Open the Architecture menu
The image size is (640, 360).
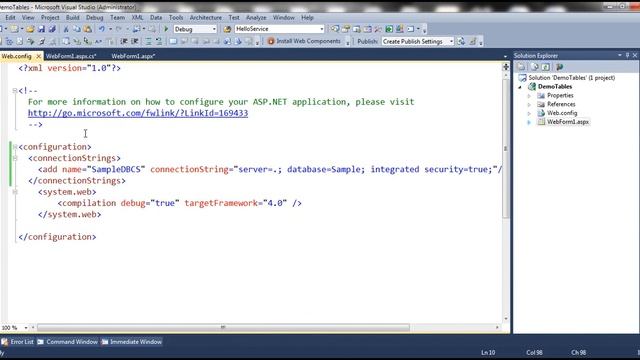[x=206, y=18]
